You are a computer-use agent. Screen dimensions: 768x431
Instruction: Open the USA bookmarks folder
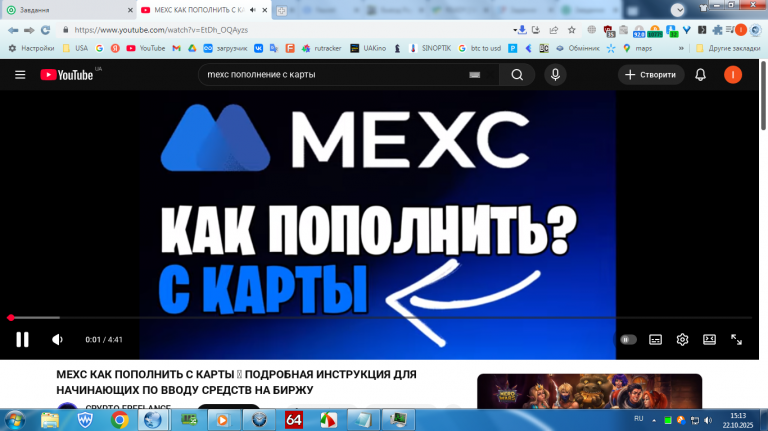point(75,48)
